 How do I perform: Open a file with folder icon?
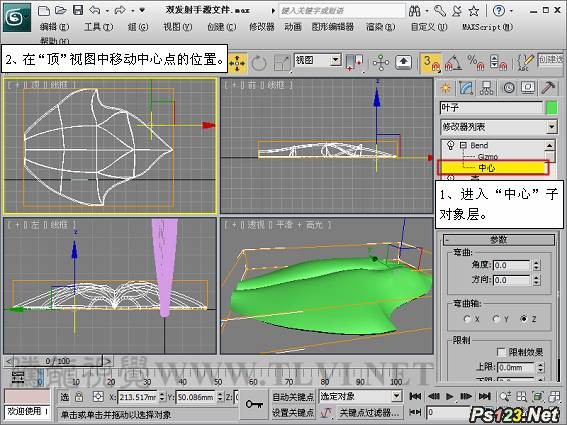[x=60, y=10]
